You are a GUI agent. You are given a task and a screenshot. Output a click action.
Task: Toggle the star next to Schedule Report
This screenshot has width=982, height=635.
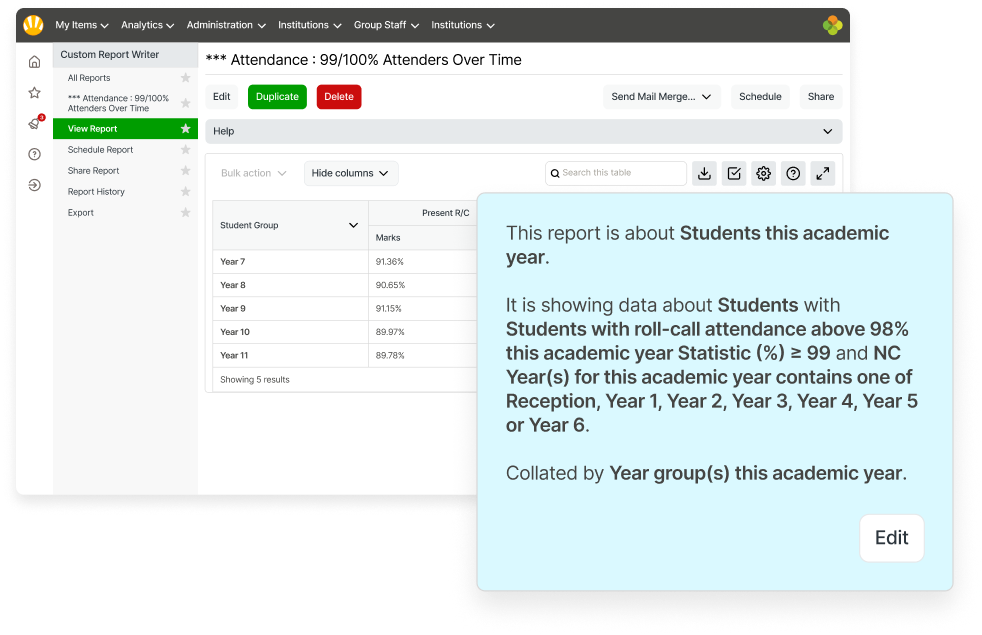184,149
